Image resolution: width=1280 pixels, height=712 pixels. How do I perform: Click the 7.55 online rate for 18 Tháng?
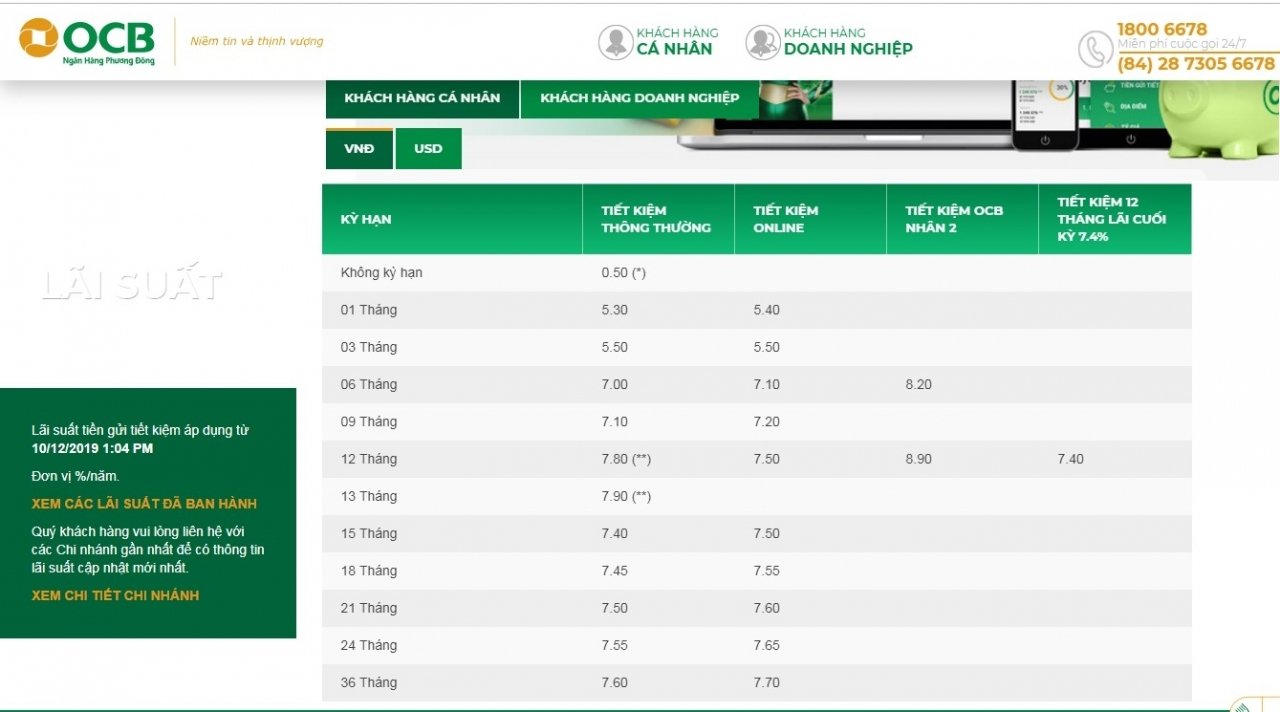[766, 571]
